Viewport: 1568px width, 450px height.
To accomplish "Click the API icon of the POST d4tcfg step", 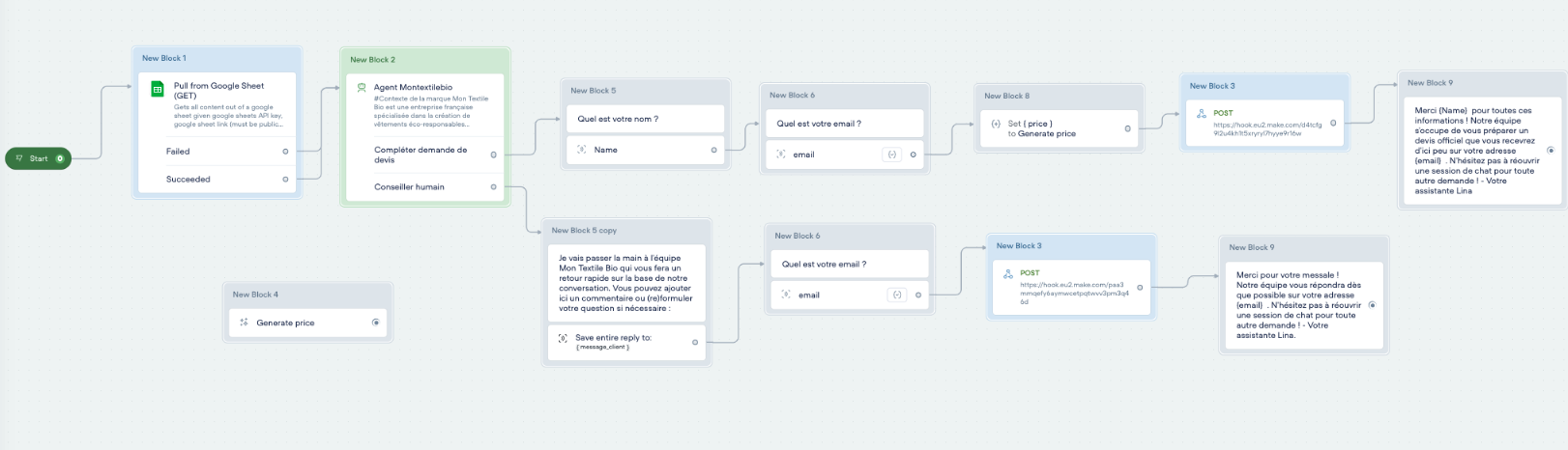I will tap(1202, 114).
